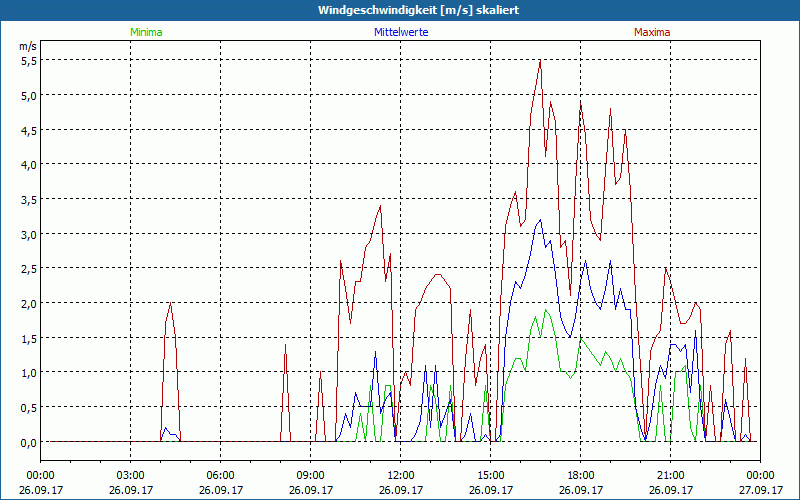The height and width of the screenshot is (500, 800).
Task: Click the 06:00 time axis label
Action: 220,476
